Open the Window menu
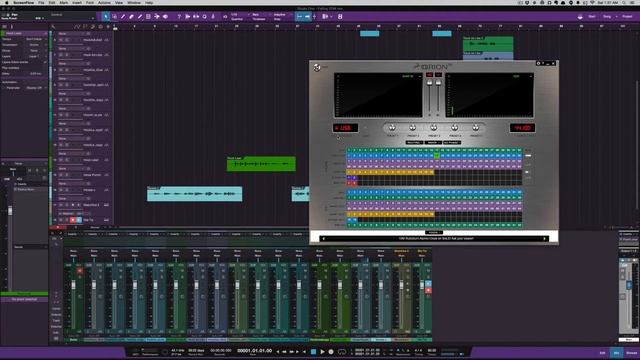This screenshot has height=360, width=640. click(134, 2)
